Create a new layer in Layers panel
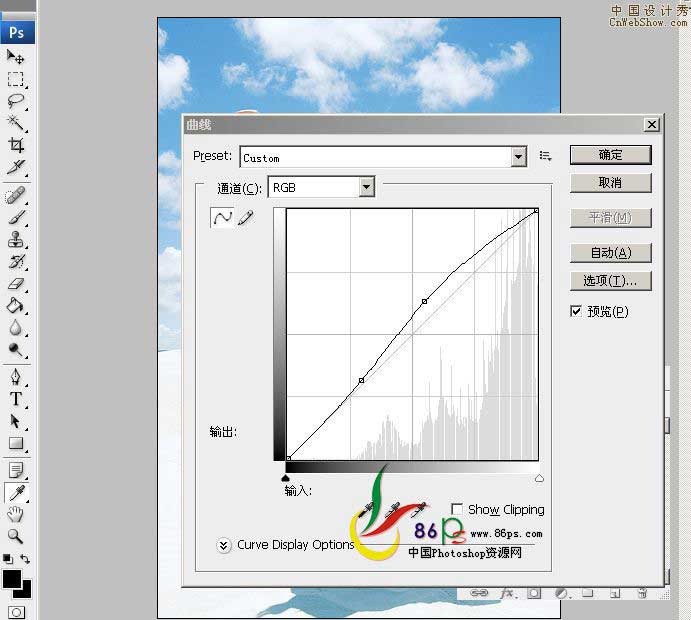This screenshot has width=691, height=620. 615,594
